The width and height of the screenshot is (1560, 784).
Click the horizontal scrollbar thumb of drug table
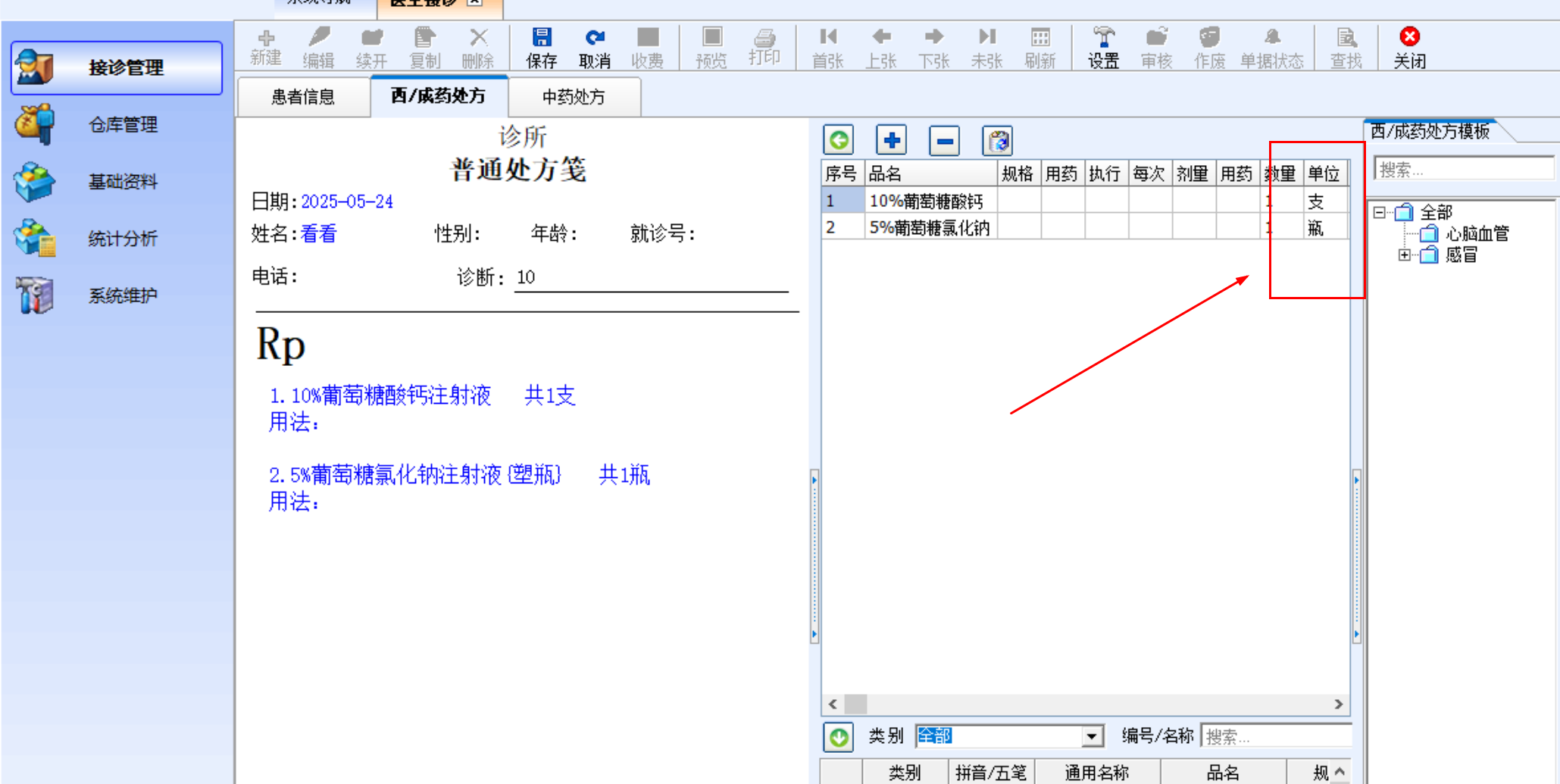click(856, 704)
